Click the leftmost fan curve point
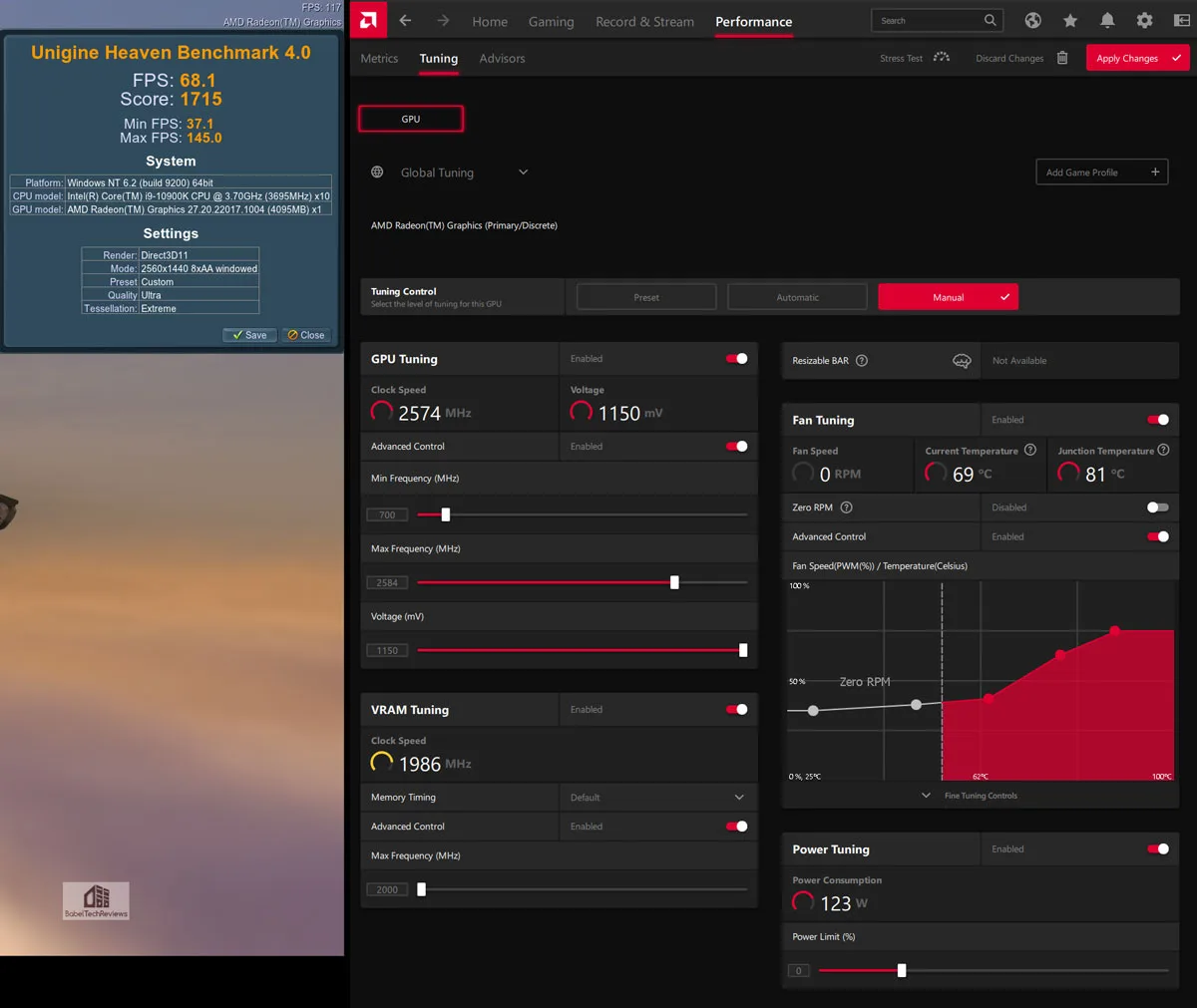 click(814, 711)
